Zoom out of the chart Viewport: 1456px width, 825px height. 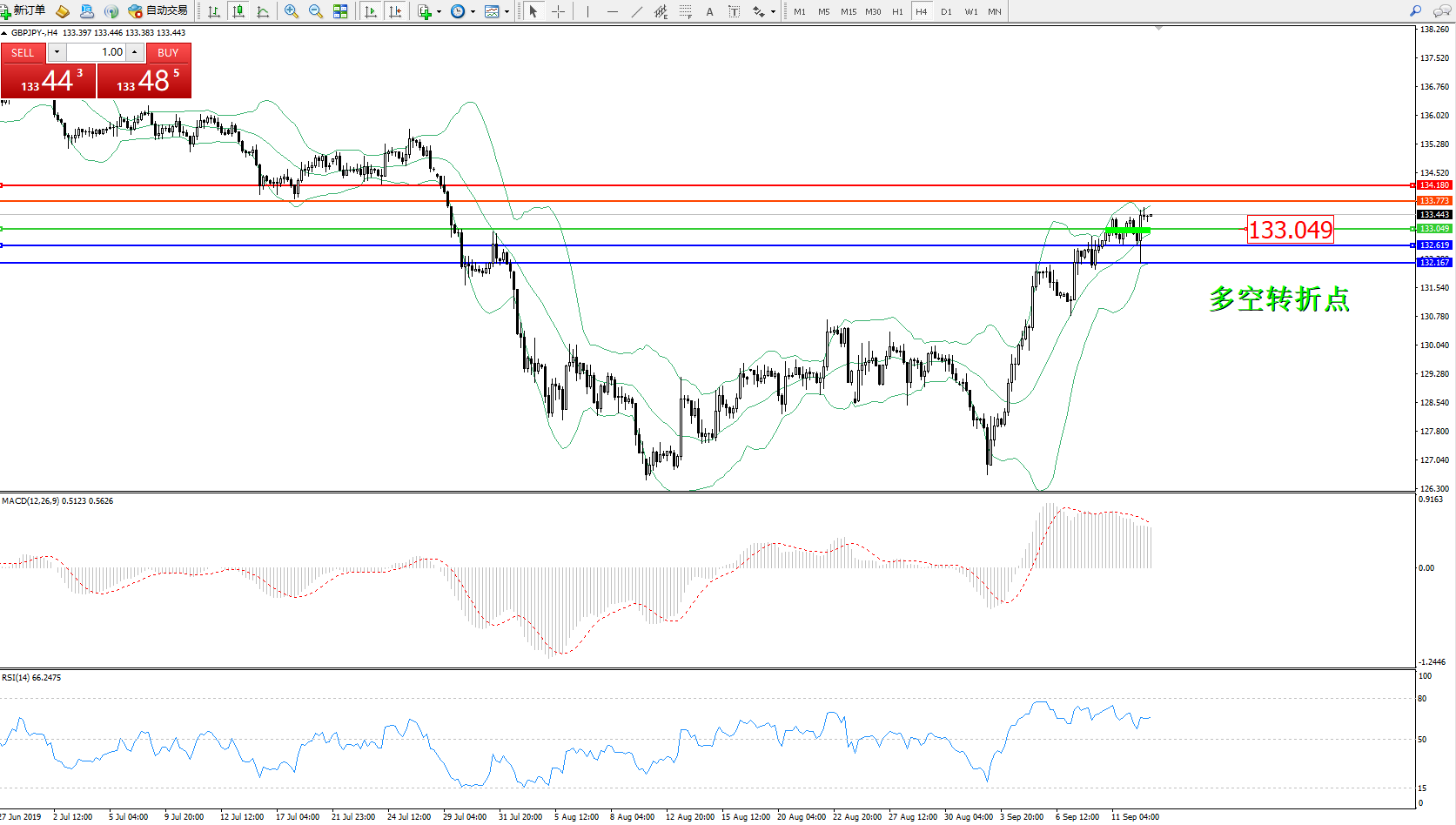[315, 11]
